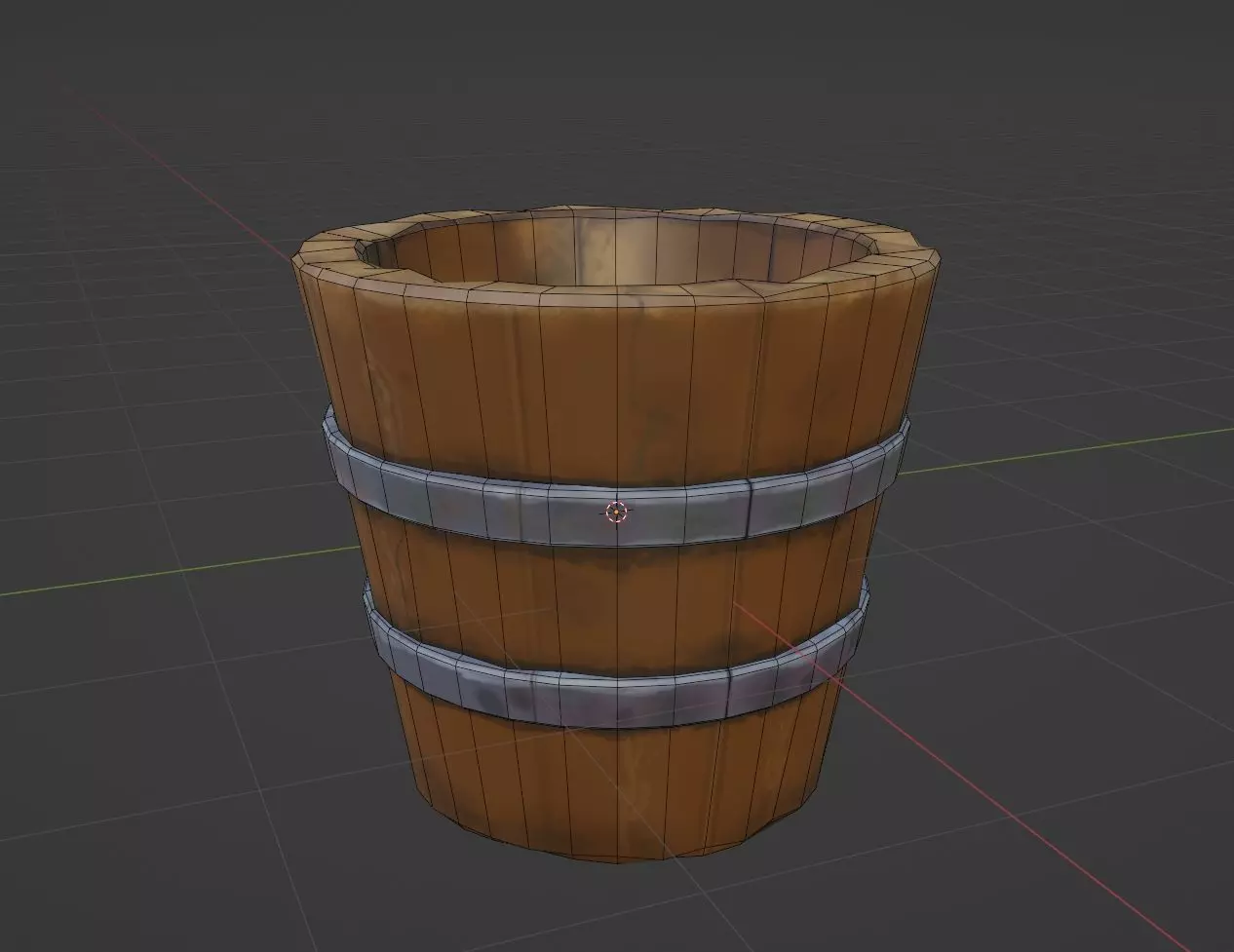Click inside the bucket's open interior
This screenshot has height=952, width=1234.
[624, 249]
